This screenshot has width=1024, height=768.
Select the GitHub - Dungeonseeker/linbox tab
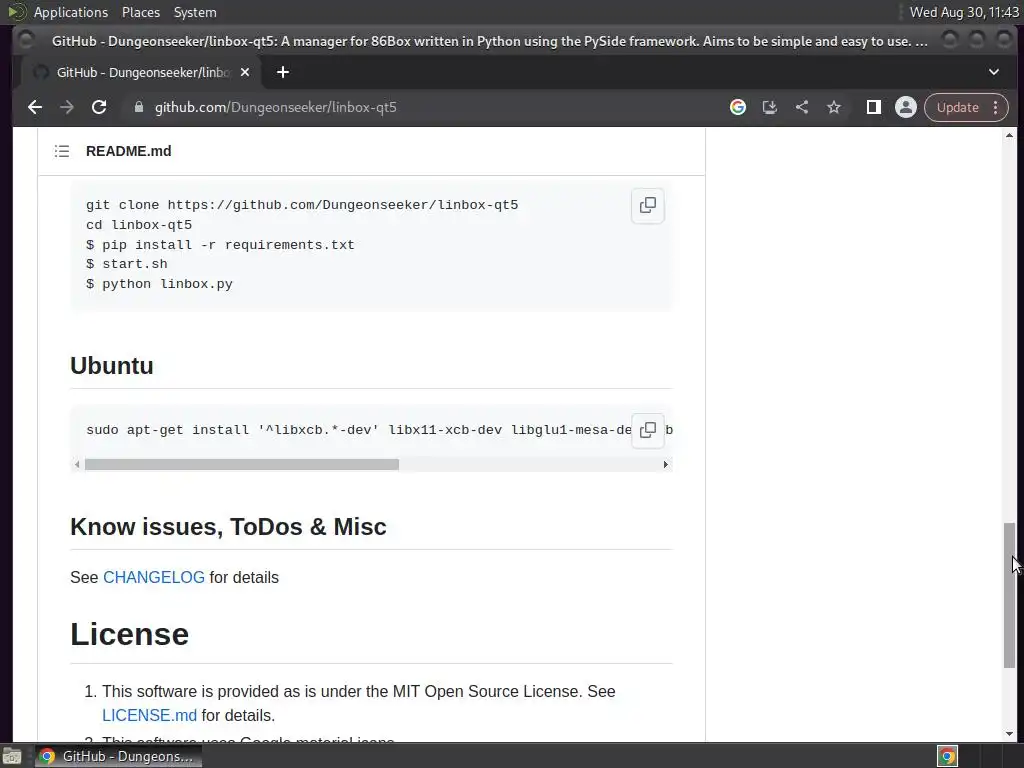[x=141, y=72]
